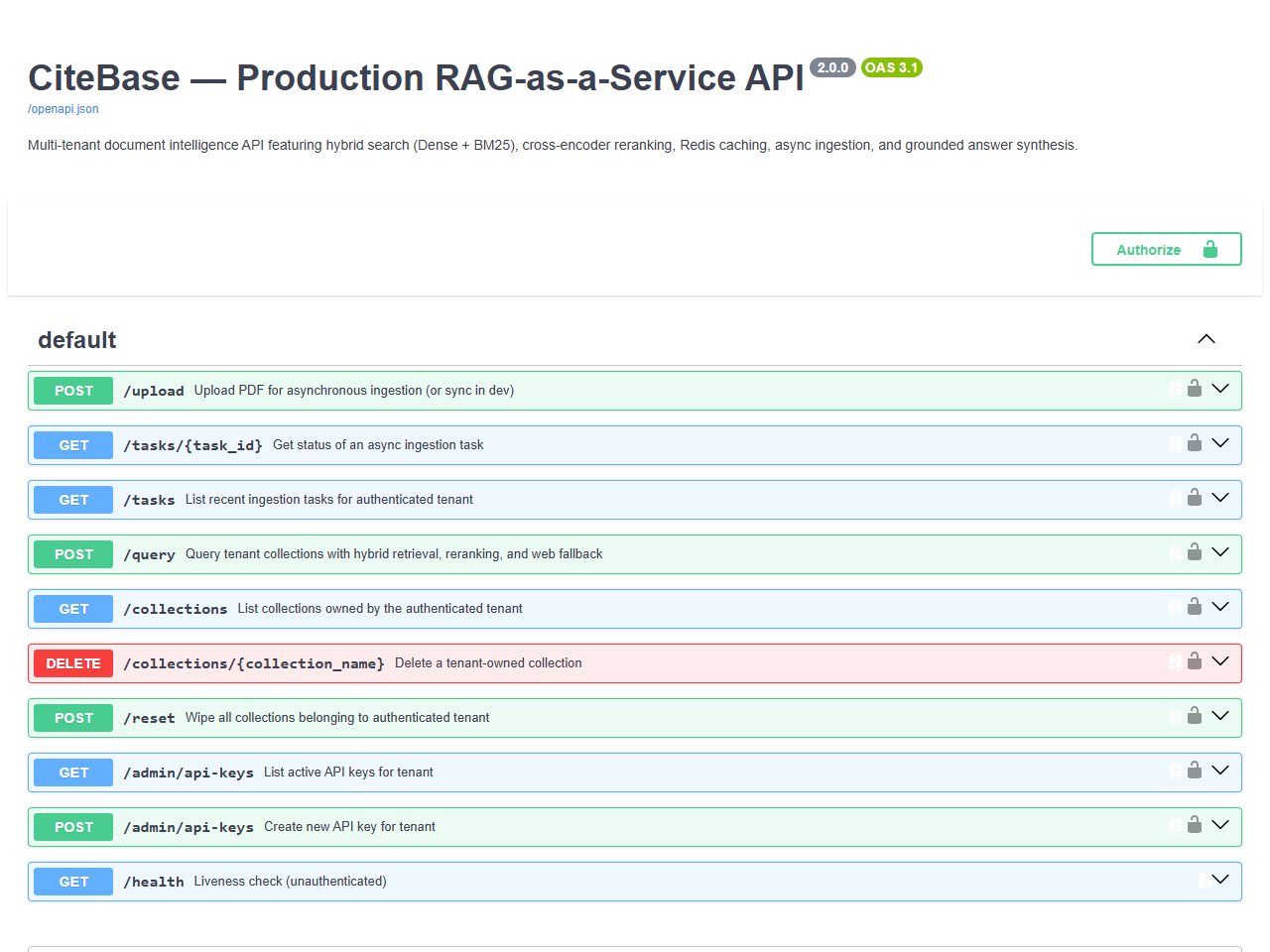Click 'Query tenant collections with hybrid retrieval' summary
This screenshot has width=1270, height=952.
click(394, 554)
